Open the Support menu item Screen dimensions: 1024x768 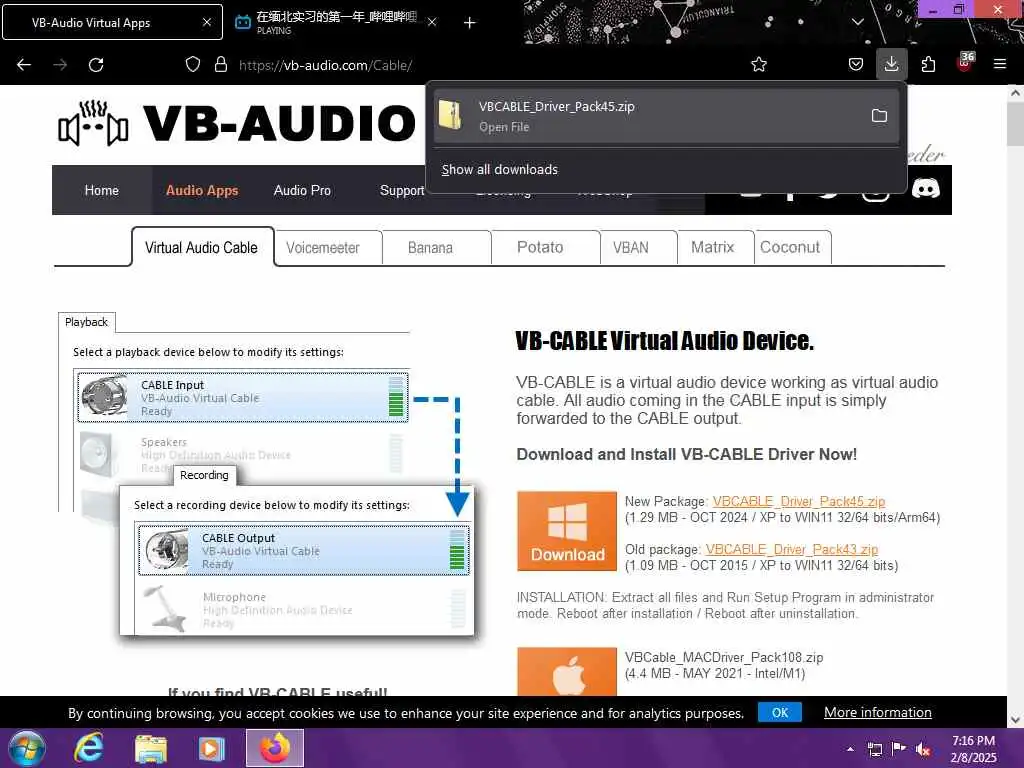(x=402, y=190)
